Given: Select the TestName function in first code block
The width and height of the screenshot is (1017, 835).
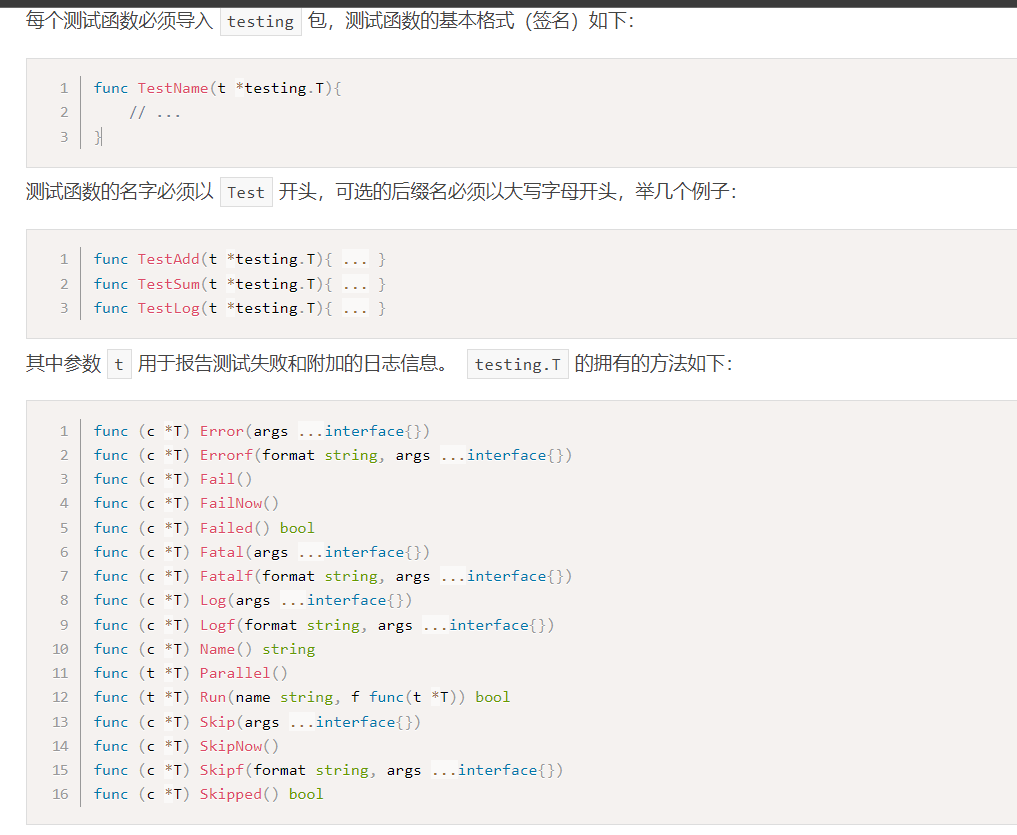Looking at the screenshot, I should pos(173,88).
